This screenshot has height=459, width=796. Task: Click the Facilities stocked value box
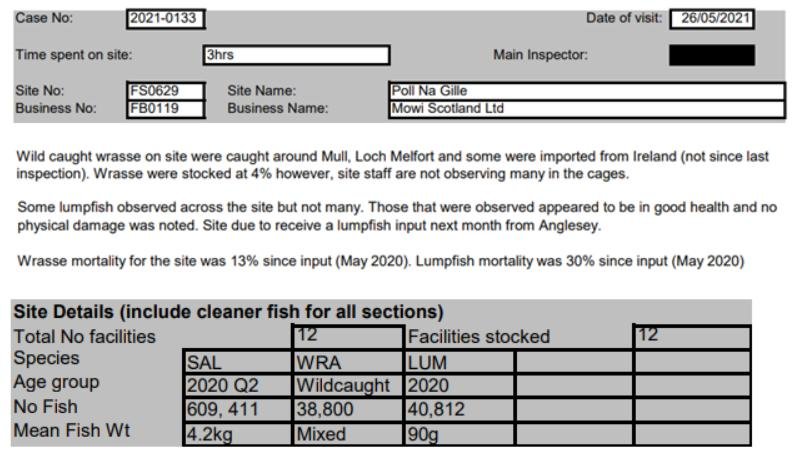click(x=691, y=337)
